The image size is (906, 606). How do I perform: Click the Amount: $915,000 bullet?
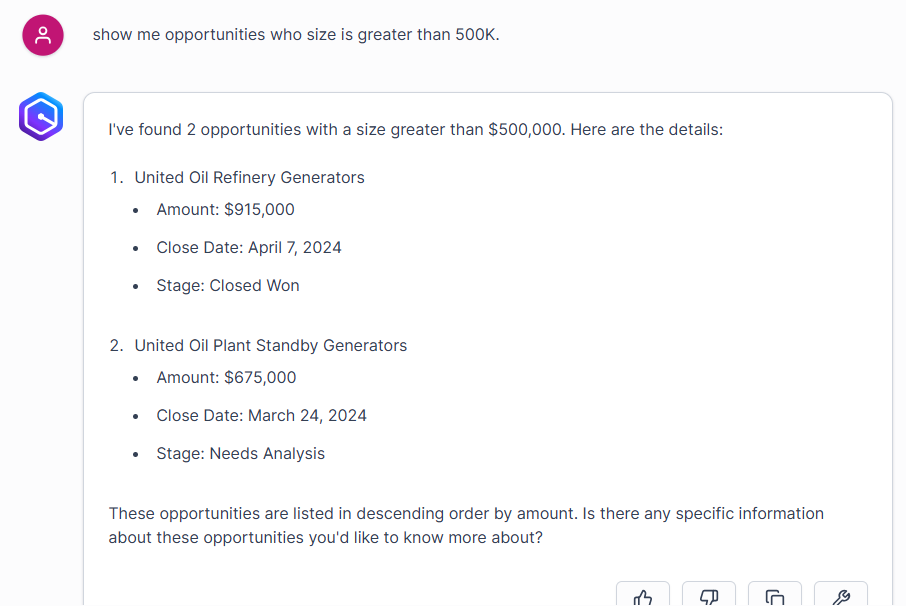(x=225, y=210)
